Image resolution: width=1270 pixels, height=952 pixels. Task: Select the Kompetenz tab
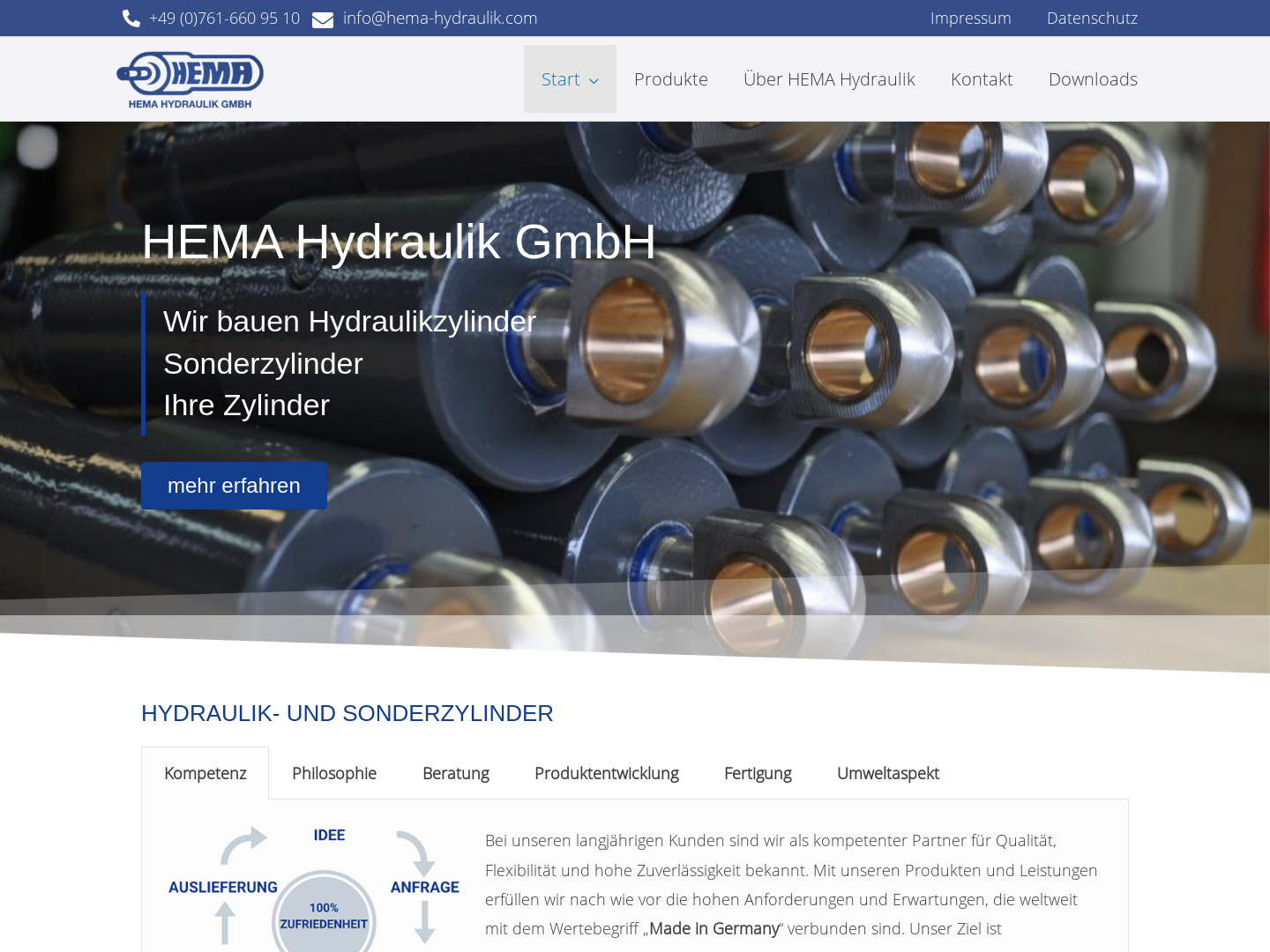click(205, 773)
